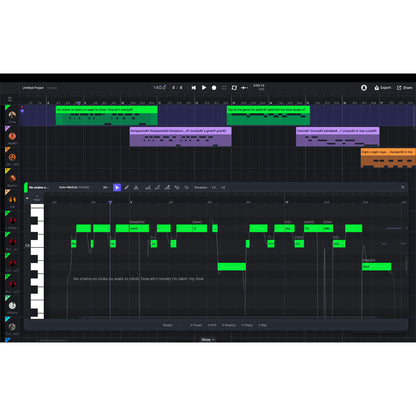
Task: Open the hamburger menu above the tracks
Action: pyautogui.click(x=10, y=99)
